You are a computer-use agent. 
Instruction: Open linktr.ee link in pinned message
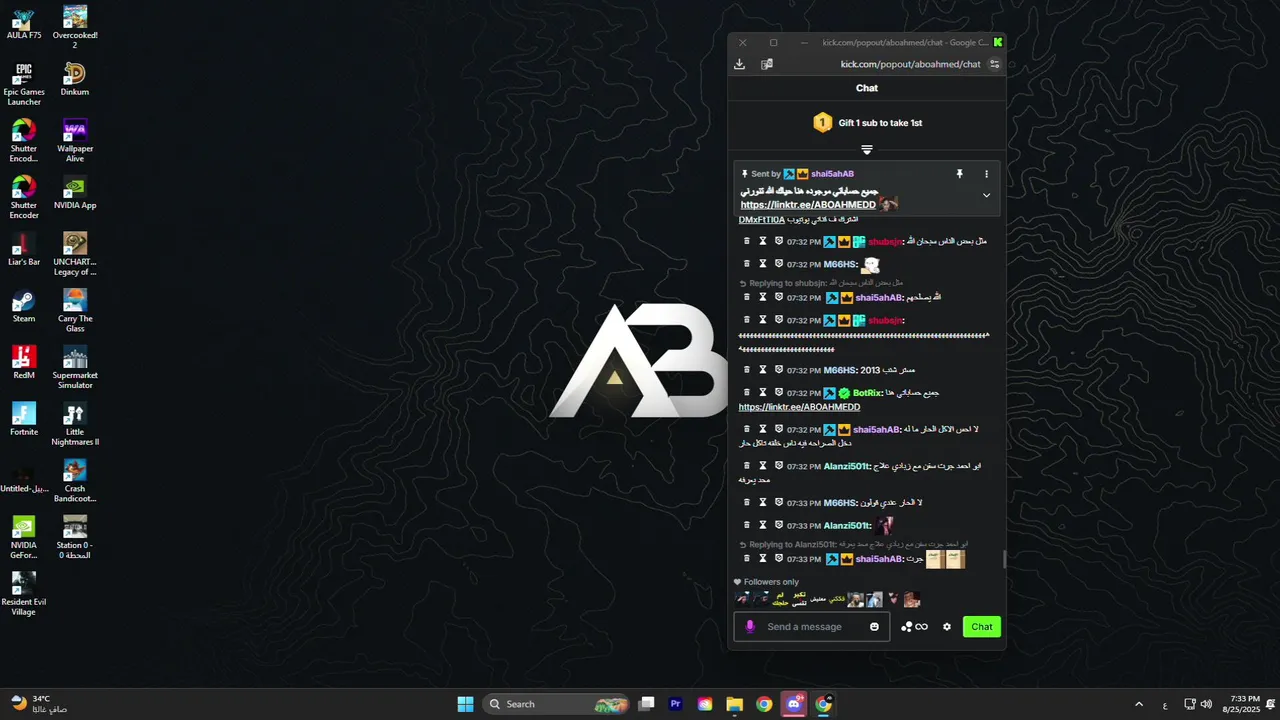point(808,205)
